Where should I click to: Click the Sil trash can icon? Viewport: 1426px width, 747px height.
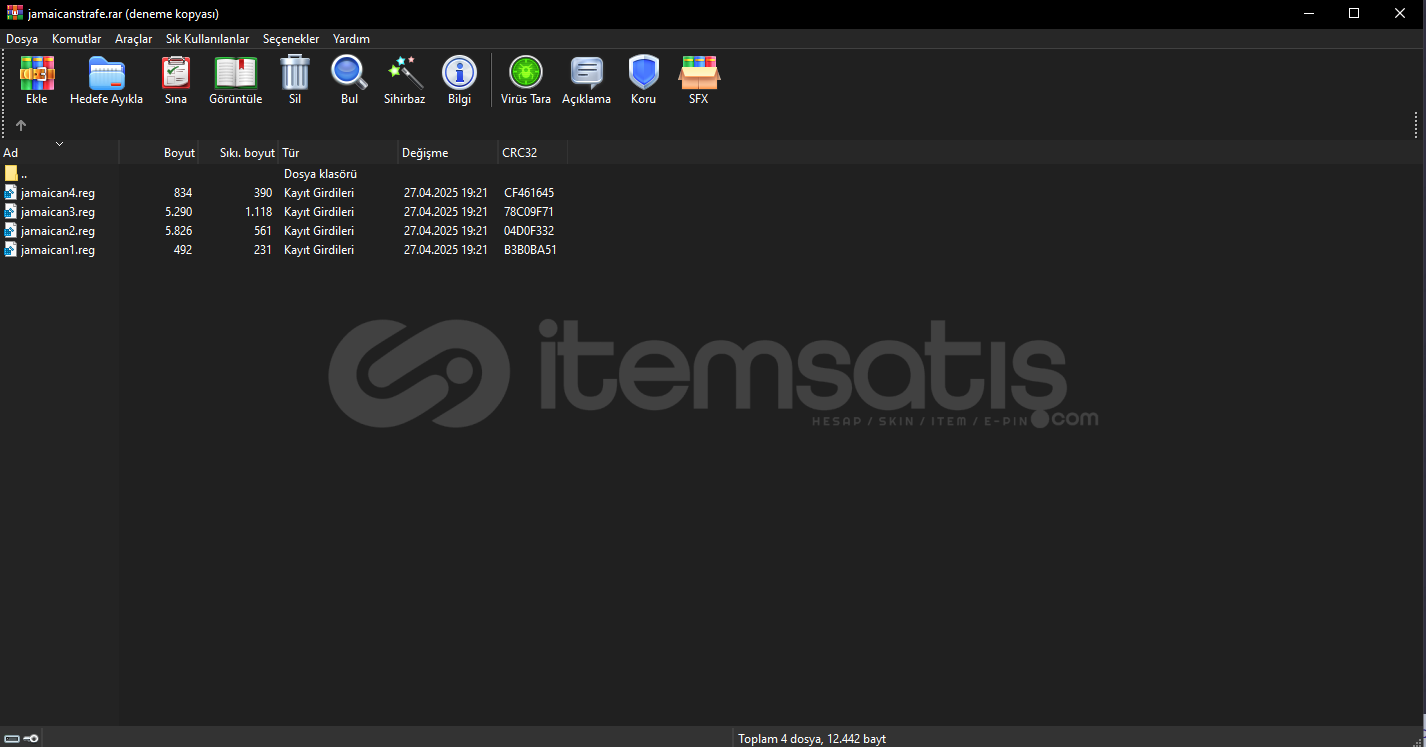[x=295, y=79]
